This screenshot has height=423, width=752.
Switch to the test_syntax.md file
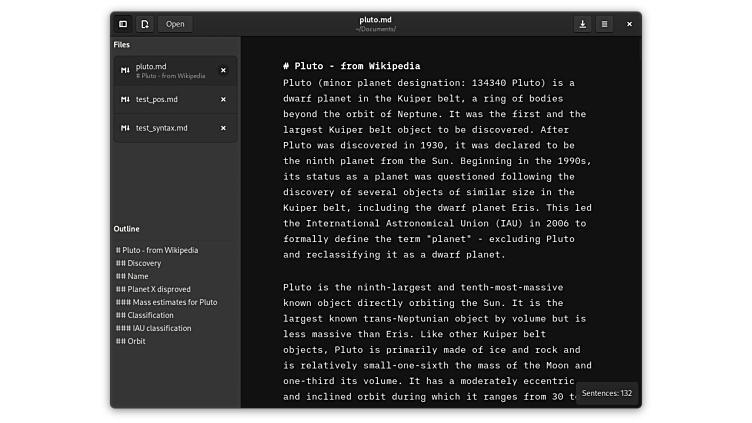(162, 128)
